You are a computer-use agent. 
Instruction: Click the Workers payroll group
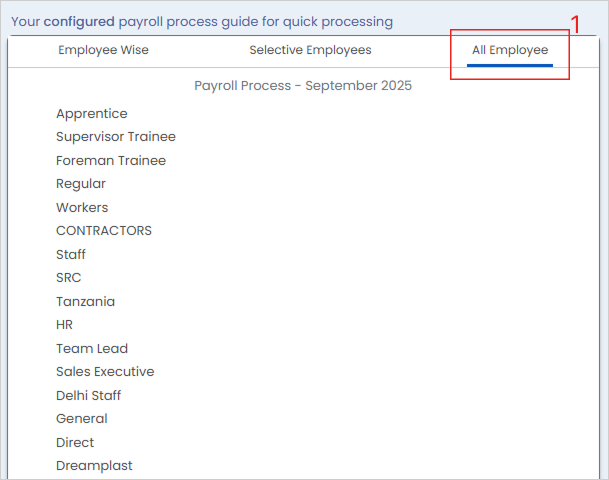click(82, 208)
